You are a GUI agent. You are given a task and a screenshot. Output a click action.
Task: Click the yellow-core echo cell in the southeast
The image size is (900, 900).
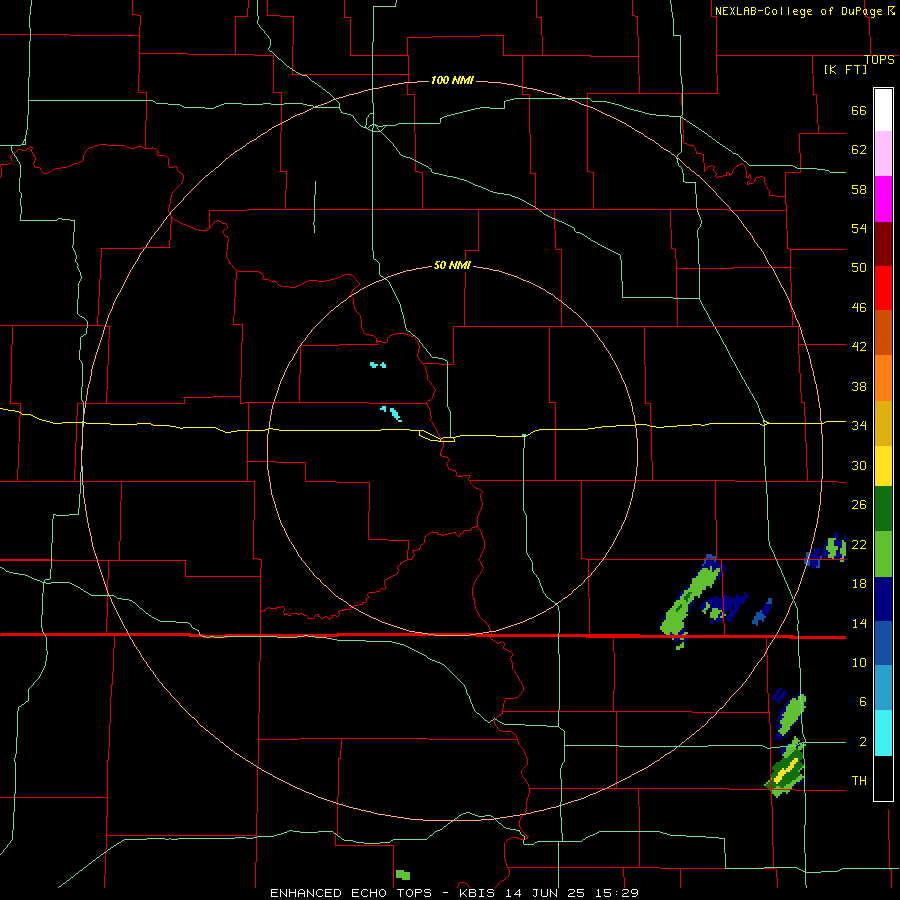click(785, 772)
